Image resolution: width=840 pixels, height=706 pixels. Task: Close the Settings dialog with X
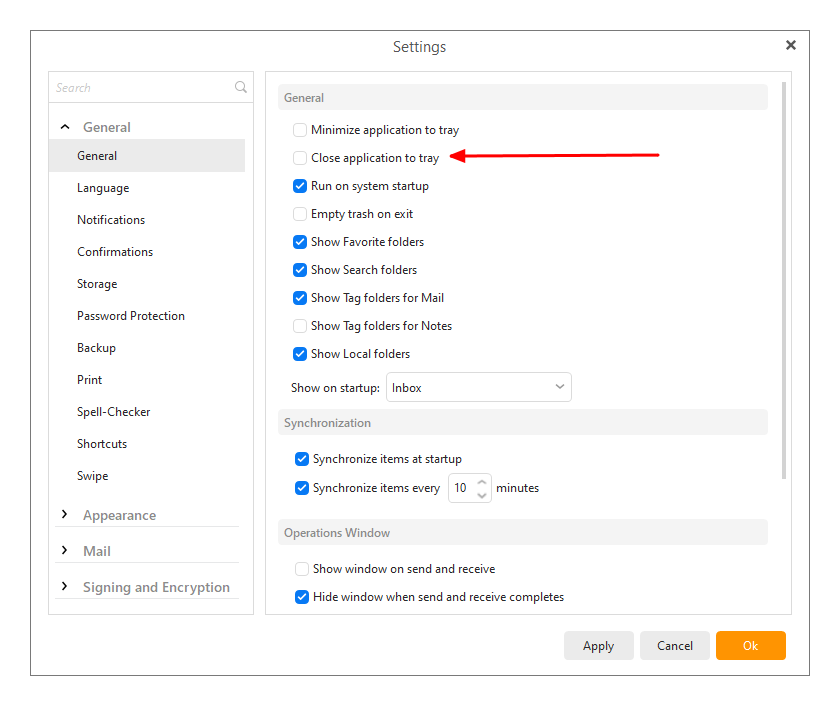tap(790, 46)
